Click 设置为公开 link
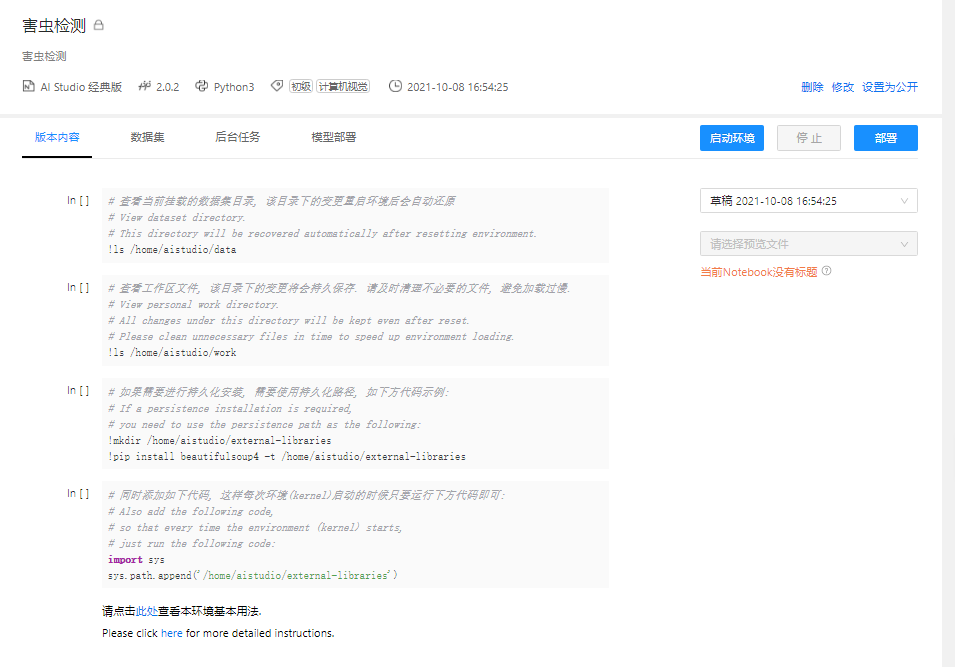The image size is (955, 667). [889, 87]
